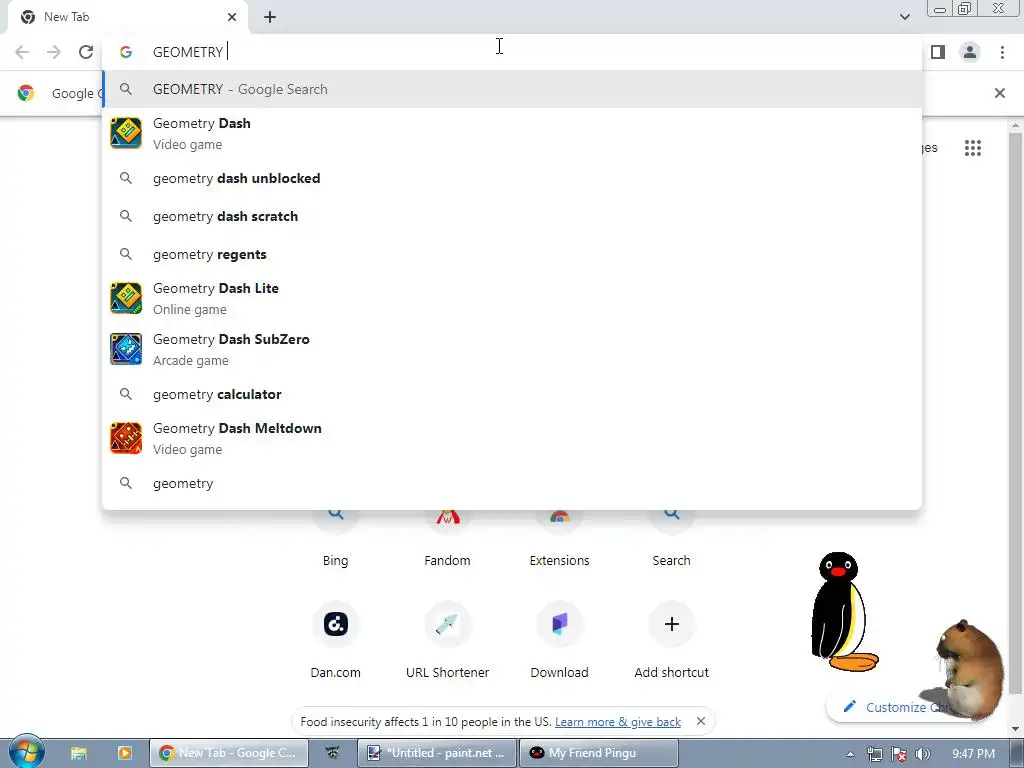Open the network tray icon

874,754
